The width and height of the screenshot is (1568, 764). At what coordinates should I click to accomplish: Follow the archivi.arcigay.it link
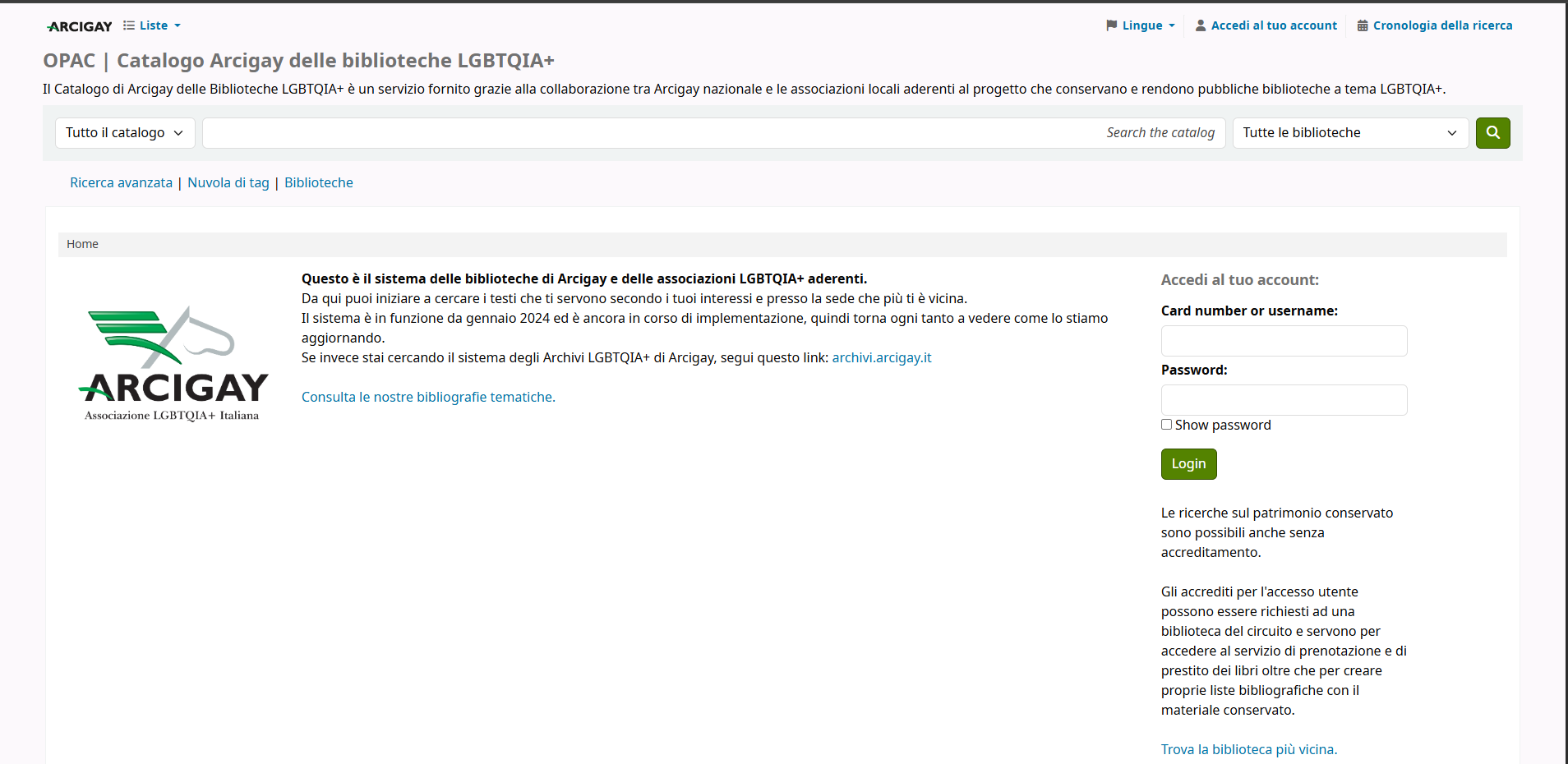tap(881, 357)
